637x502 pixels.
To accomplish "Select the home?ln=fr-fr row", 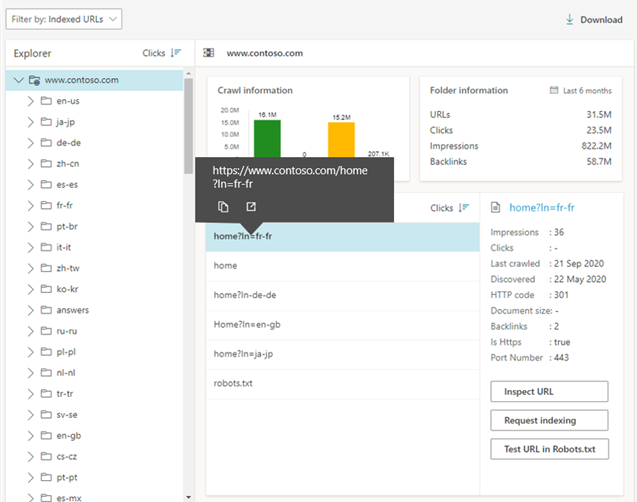I will [x=342, y=236].
